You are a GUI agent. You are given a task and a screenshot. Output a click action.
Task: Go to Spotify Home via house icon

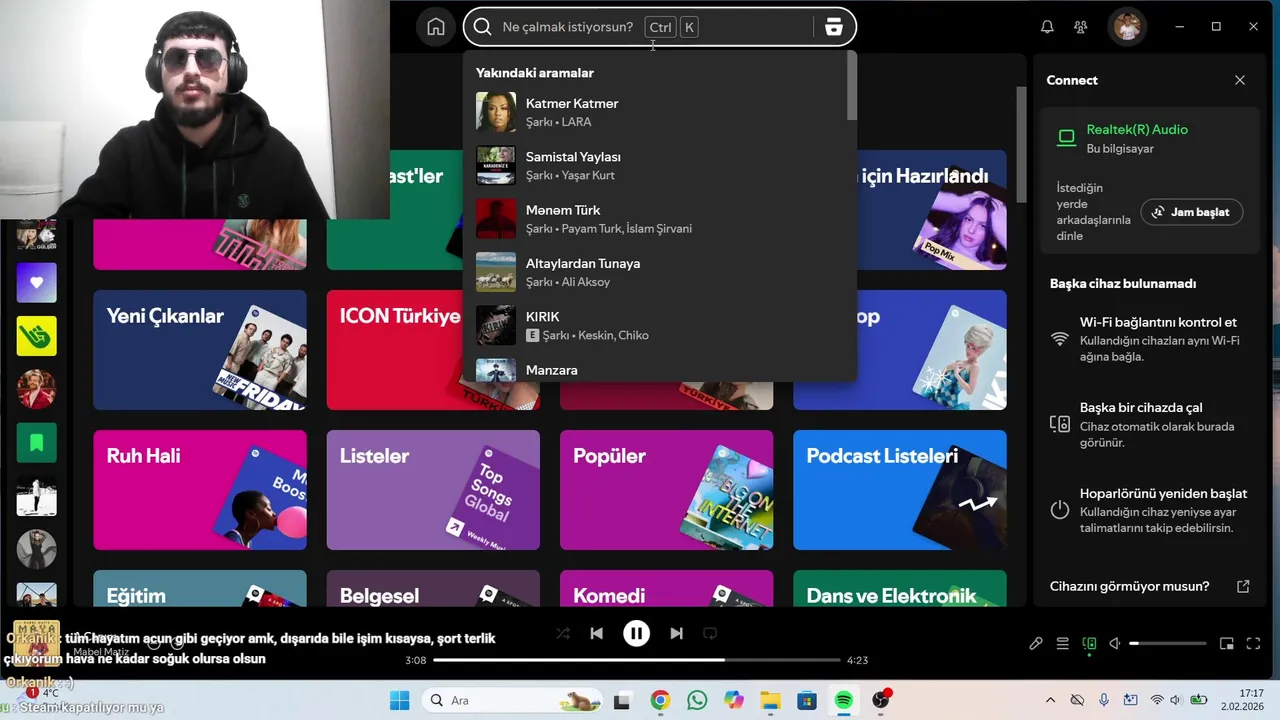436,27
